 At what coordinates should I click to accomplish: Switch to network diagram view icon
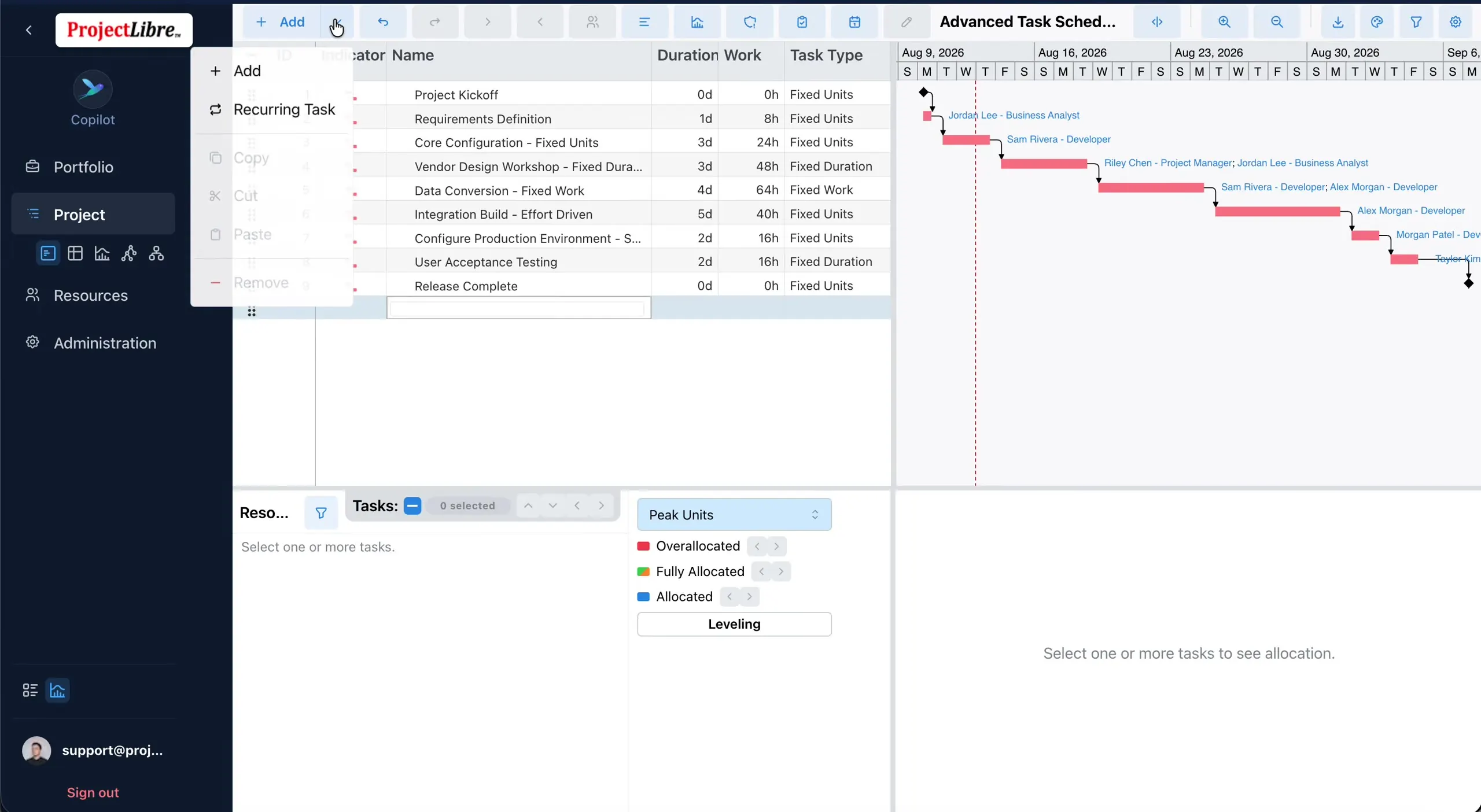click(129, 253)
